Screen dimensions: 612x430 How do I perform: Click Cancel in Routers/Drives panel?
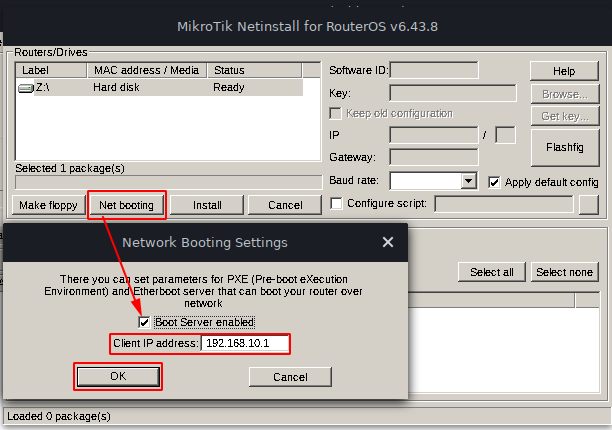tap(285, 205)
